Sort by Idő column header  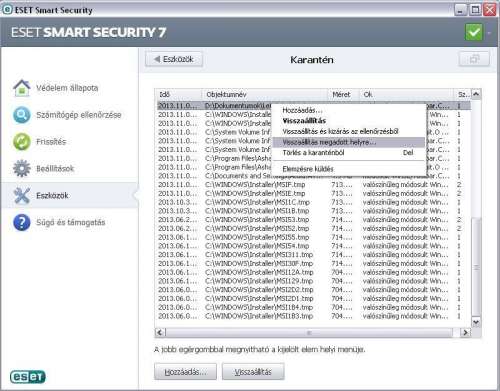click(x=179, y=95)
